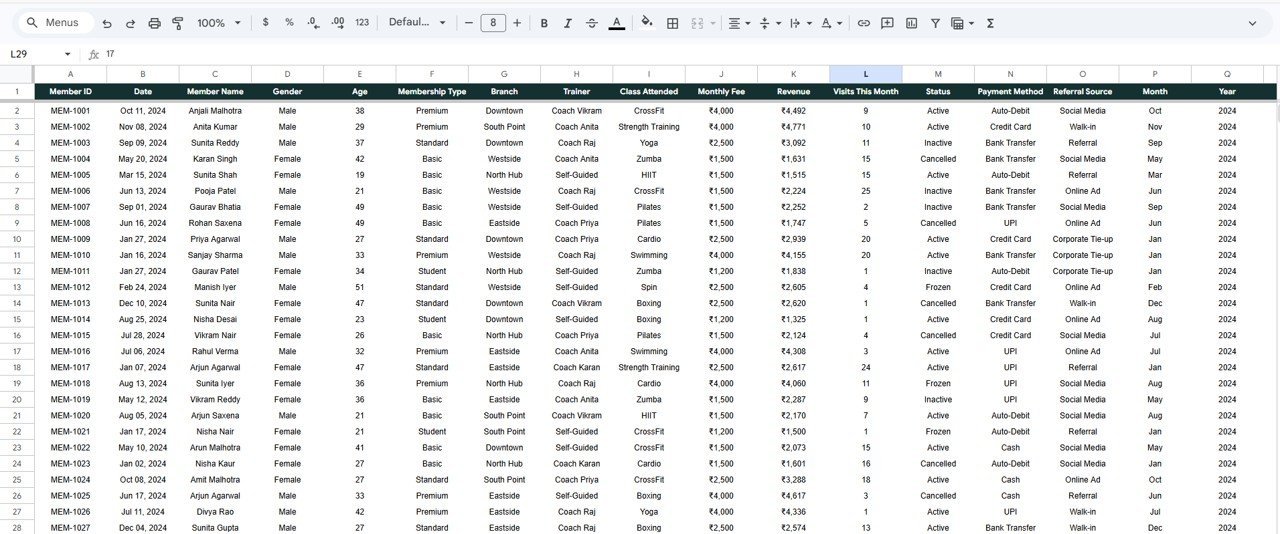1280x534 pixels.
Task: Click the Functions sigma icon
Action: [x=990, y=23]
